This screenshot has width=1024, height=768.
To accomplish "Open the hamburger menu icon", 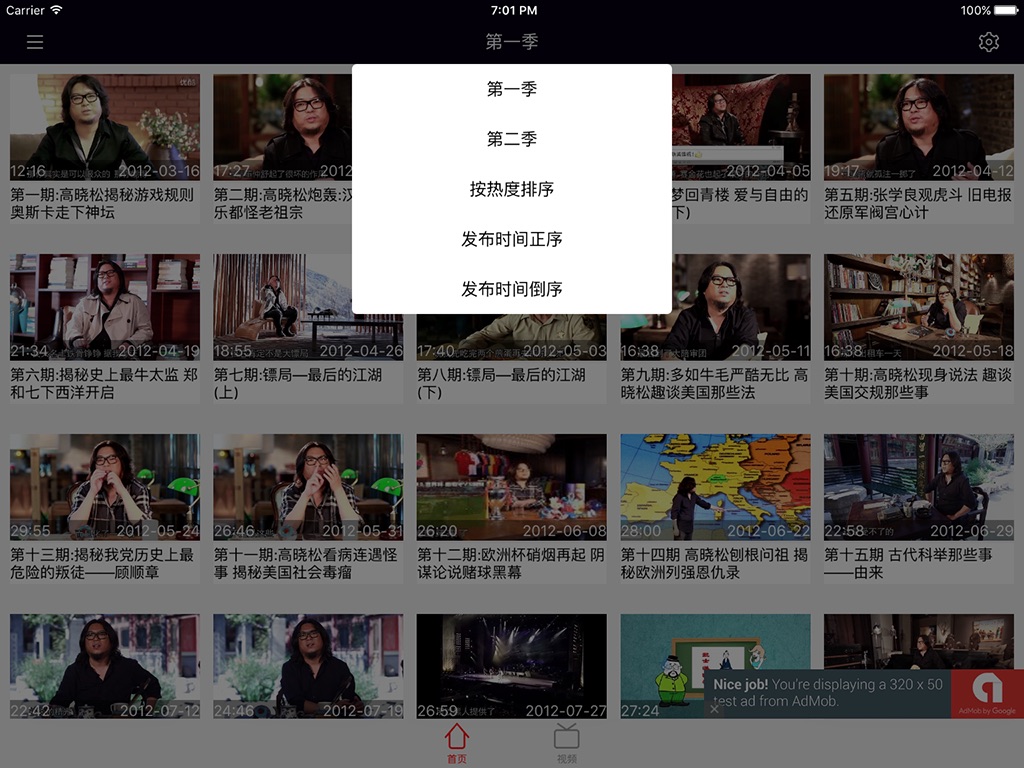I will [x=35, y=42].
